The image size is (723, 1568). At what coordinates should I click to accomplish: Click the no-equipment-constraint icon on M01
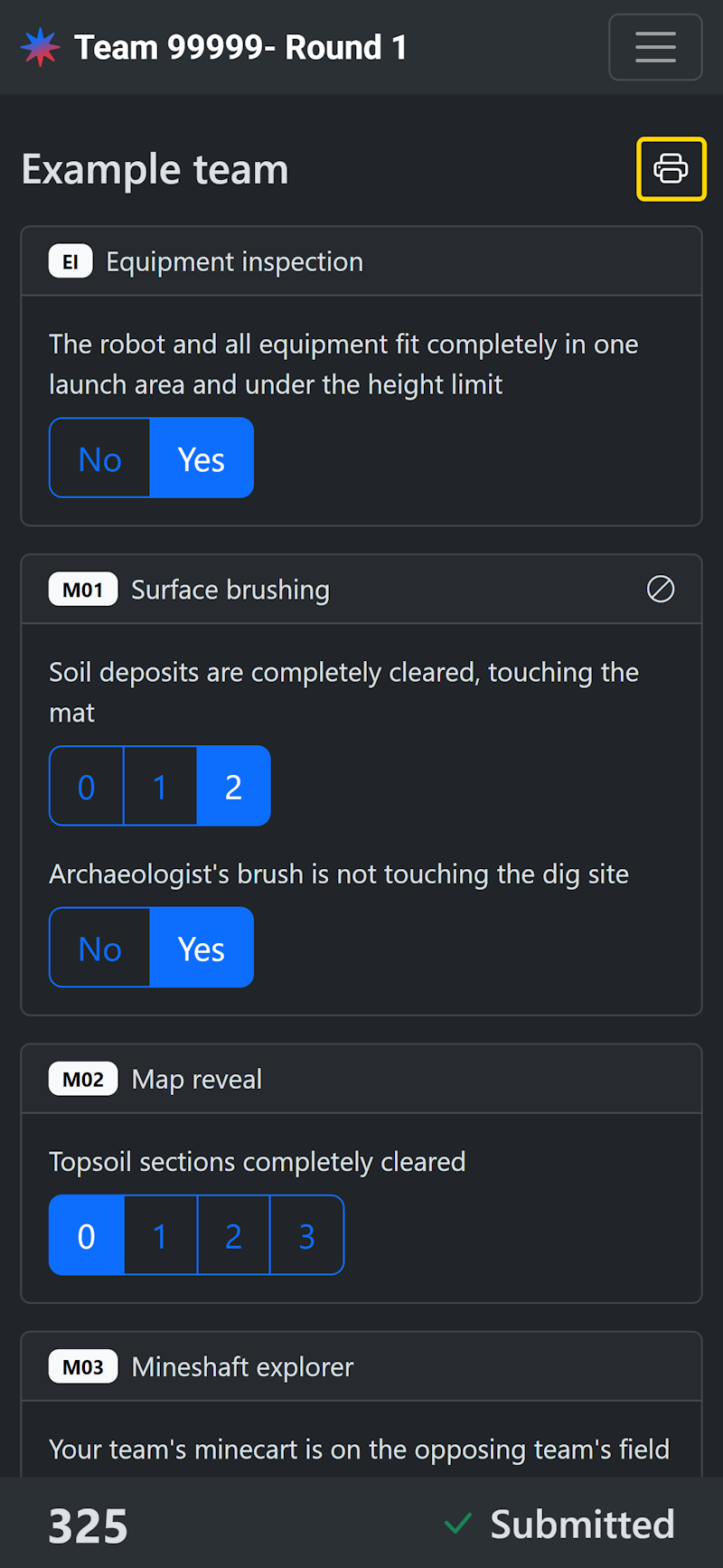(661, 590)
